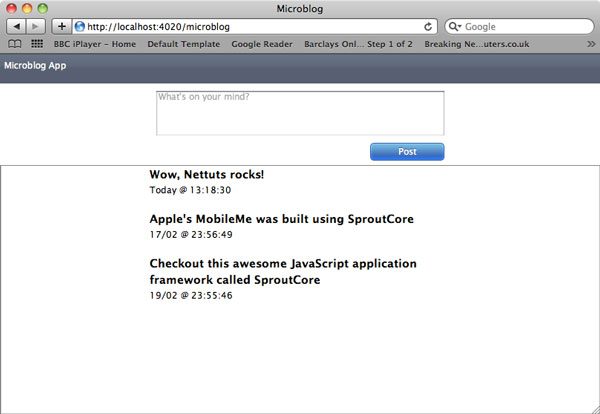Select the 'Checkout this awesome JavaScript application' post
This screenshot has height=414, width=600.
(283, 272)
